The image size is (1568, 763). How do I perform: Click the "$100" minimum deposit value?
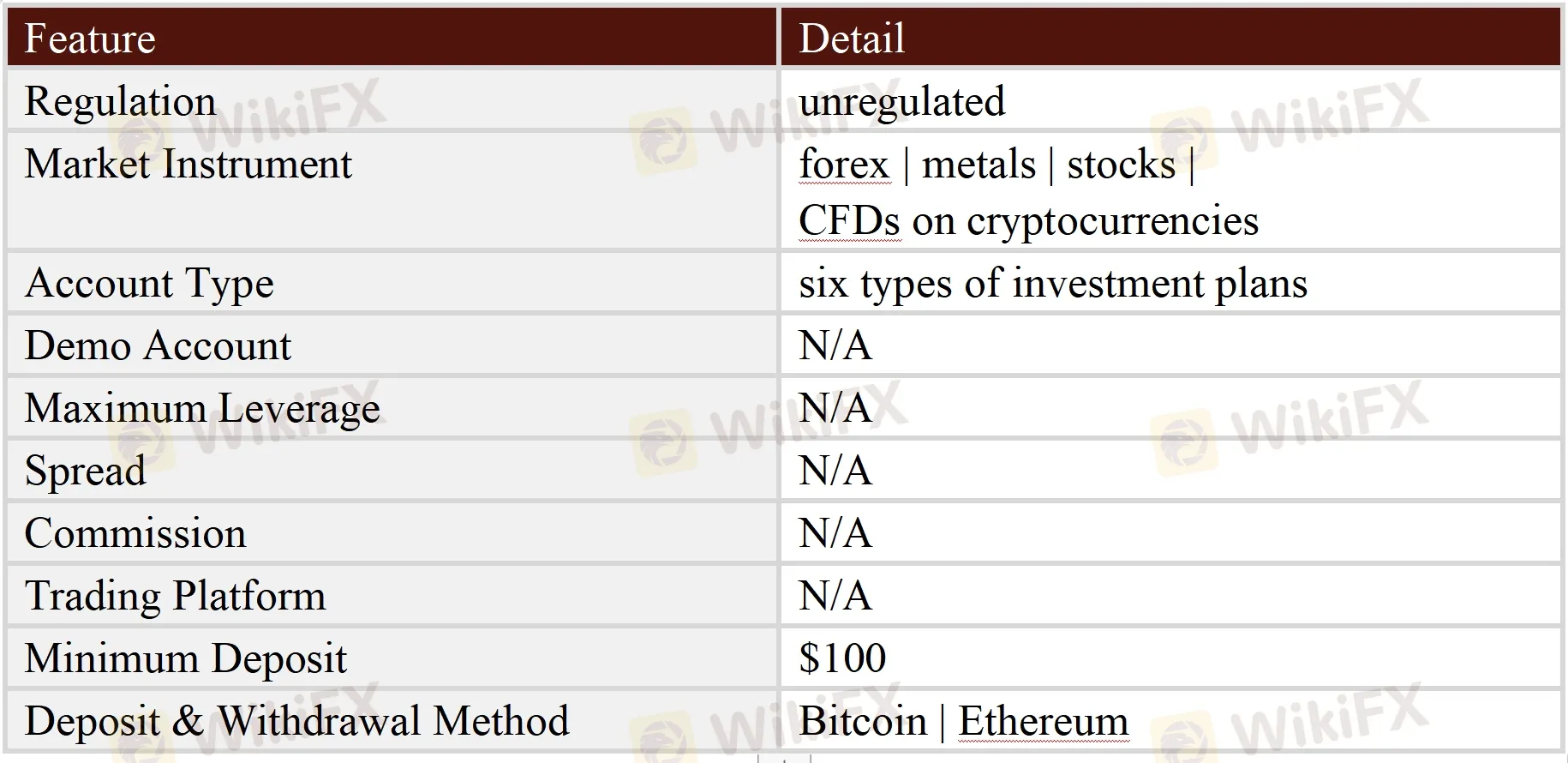842,658
